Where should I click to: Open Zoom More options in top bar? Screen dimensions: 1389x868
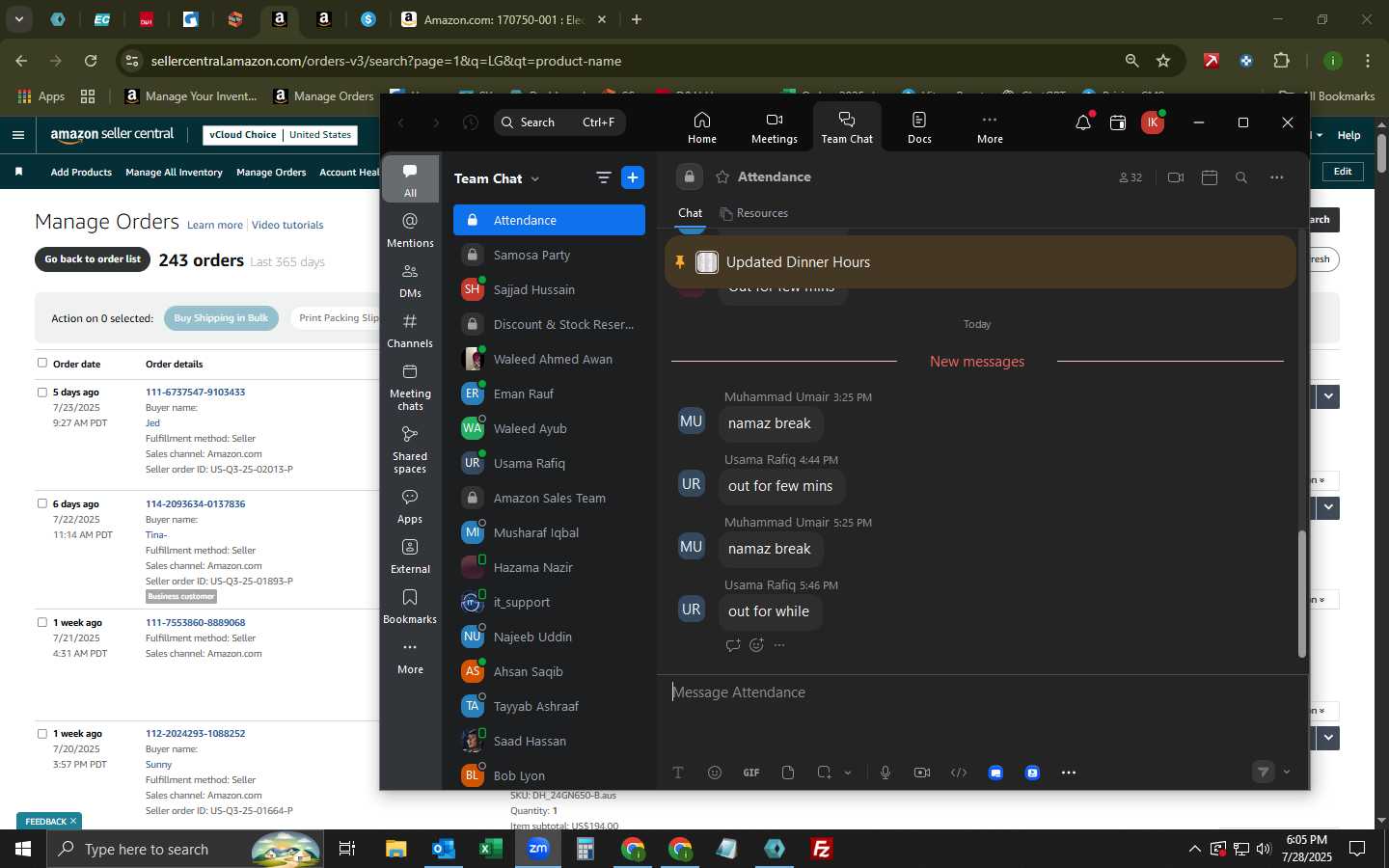click(990, 127)
